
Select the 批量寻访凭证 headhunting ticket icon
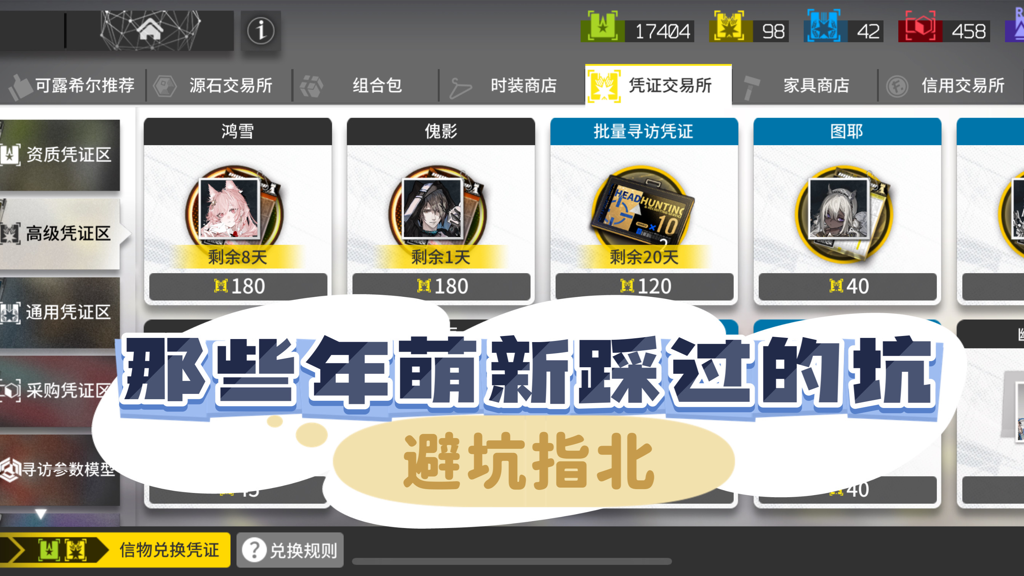[643, 209]
